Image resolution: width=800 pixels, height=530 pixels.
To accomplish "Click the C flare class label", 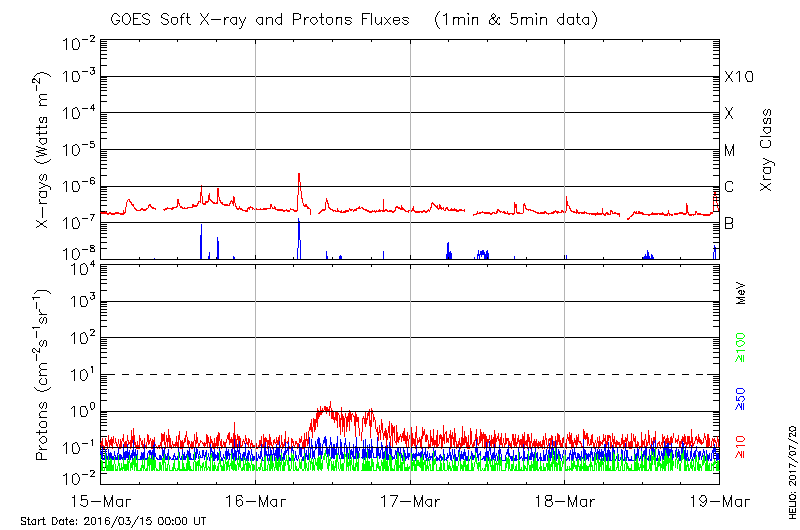I will click(x=729, y=187).
